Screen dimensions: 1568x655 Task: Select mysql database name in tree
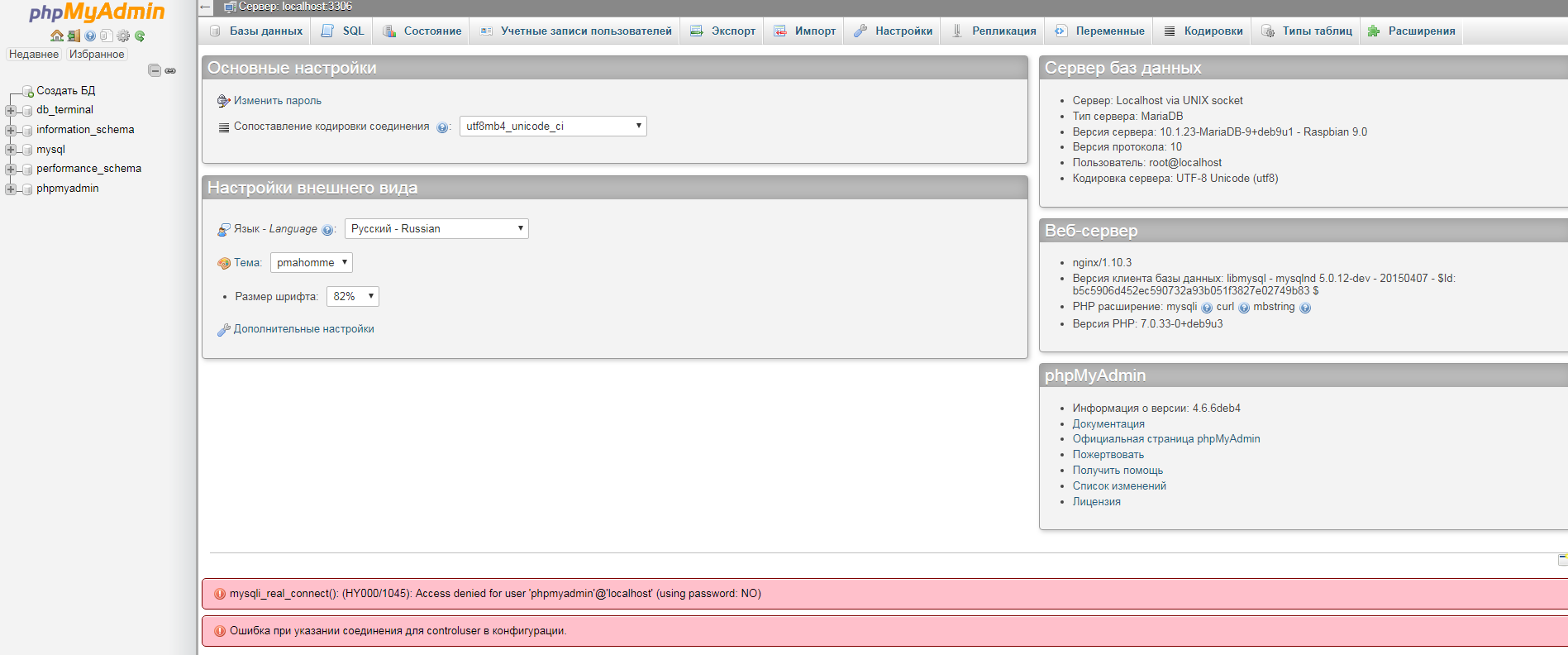coord(50,149)
